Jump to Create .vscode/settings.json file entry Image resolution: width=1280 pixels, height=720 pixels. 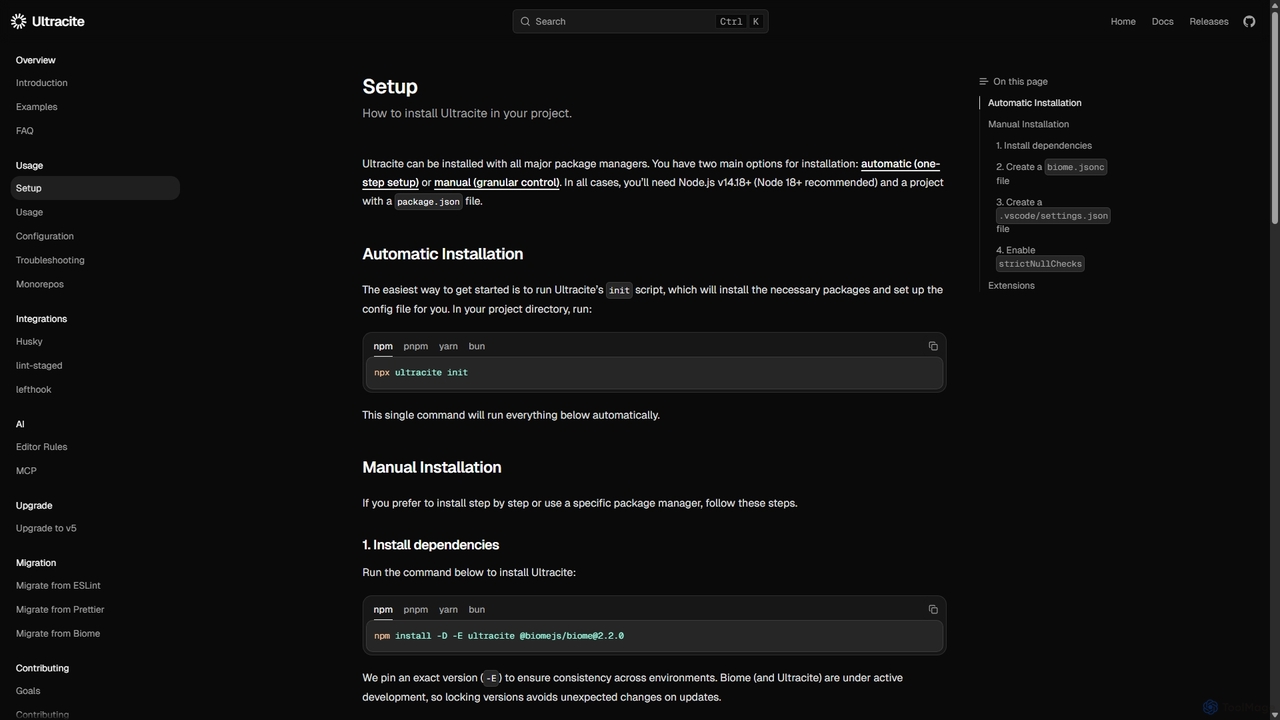click(x=1052, y=215)
